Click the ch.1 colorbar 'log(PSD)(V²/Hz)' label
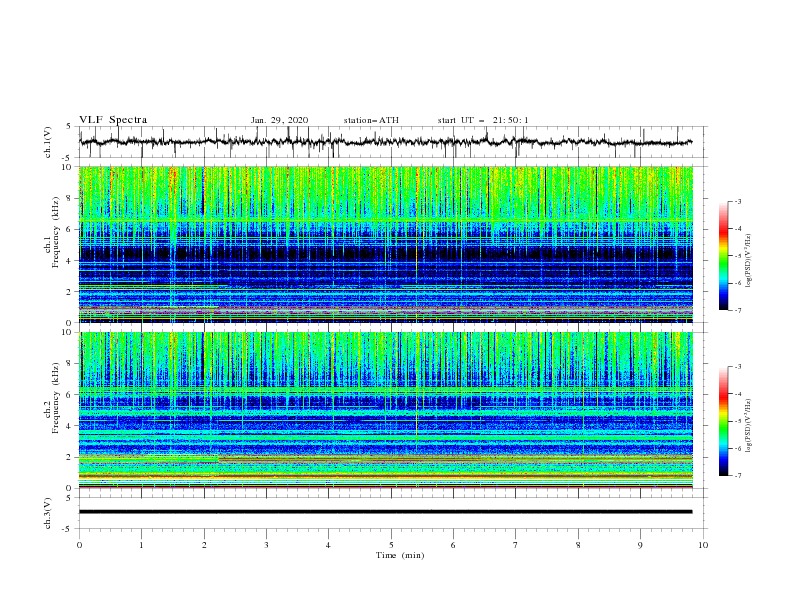 click(748, 261)
